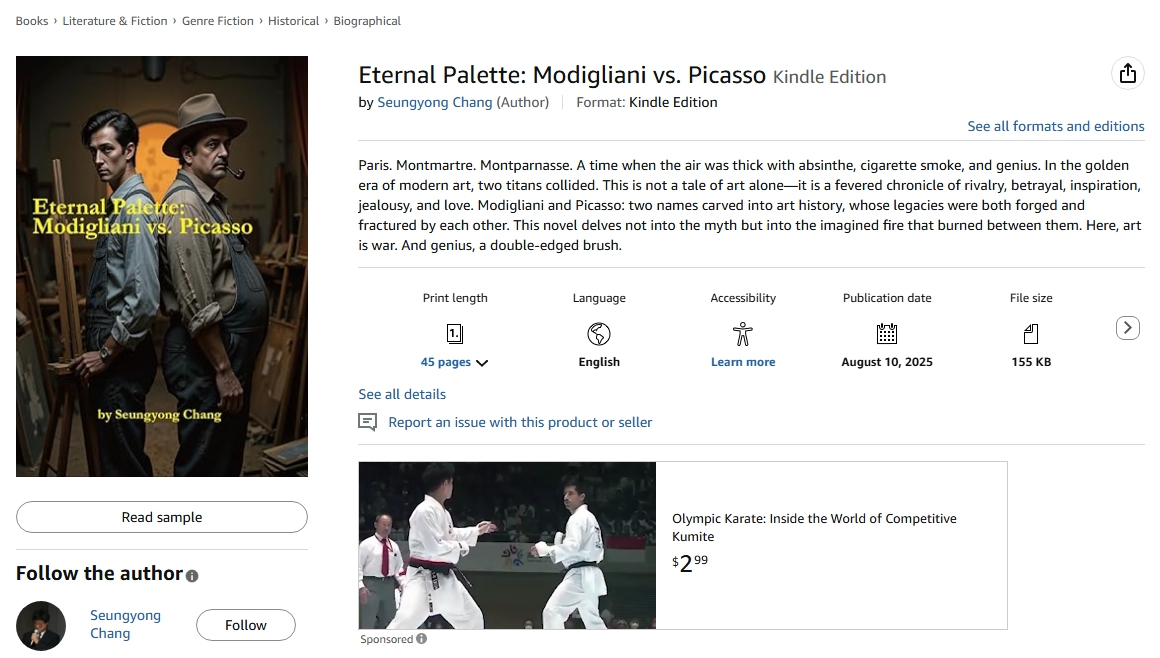The height and width of the screenshot is (658, 1160).
Task: Follow author Seungyong Chang
Action: (x=246, y=625)
